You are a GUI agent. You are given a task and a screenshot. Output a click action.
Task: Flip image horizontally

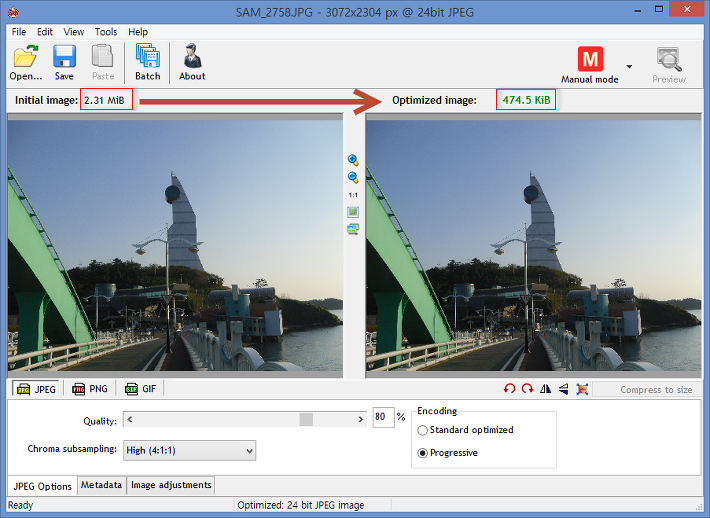click(x=545, y=389)
